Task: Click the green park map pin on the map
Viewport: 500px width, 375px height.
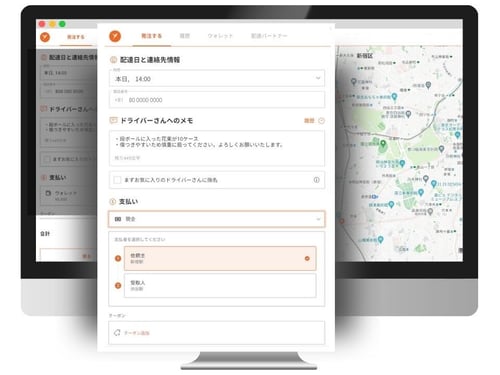Action: pos(383,144)
